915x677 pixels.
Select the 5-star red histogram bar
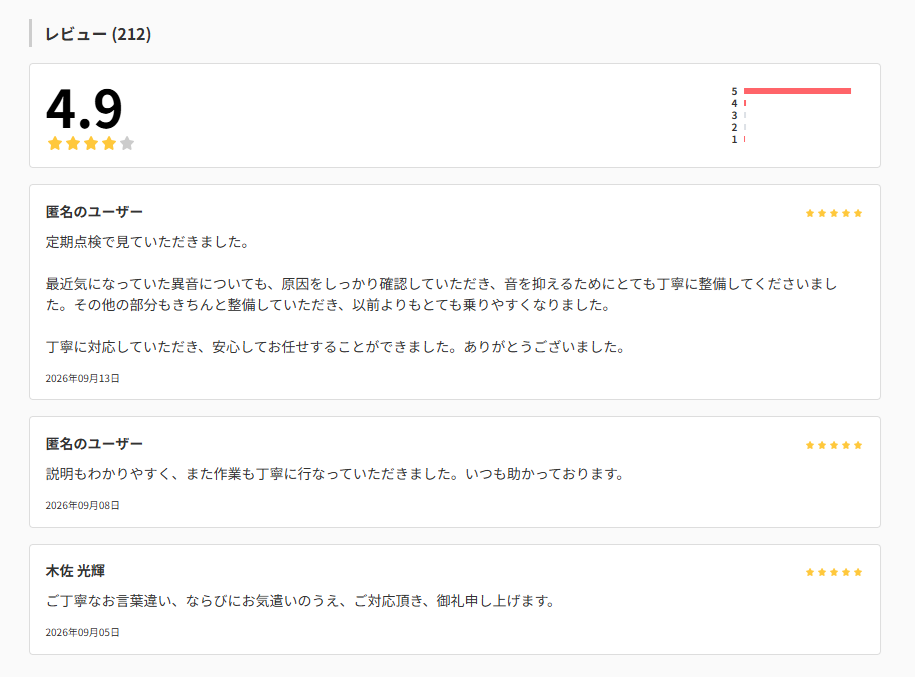[797, 90]
